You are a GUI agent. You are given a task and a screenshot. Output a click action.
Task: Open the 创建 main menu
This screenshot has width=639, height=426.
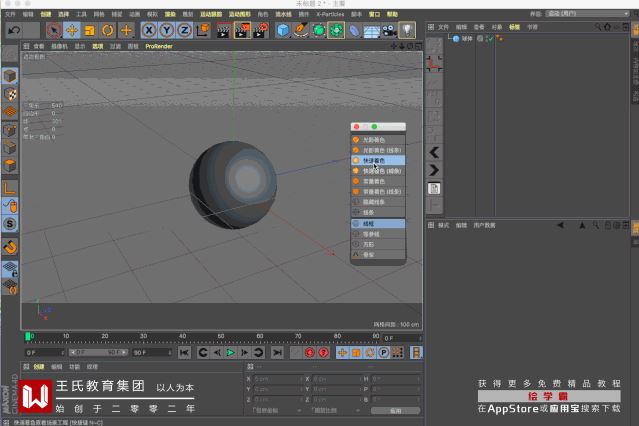click(46, 14)
